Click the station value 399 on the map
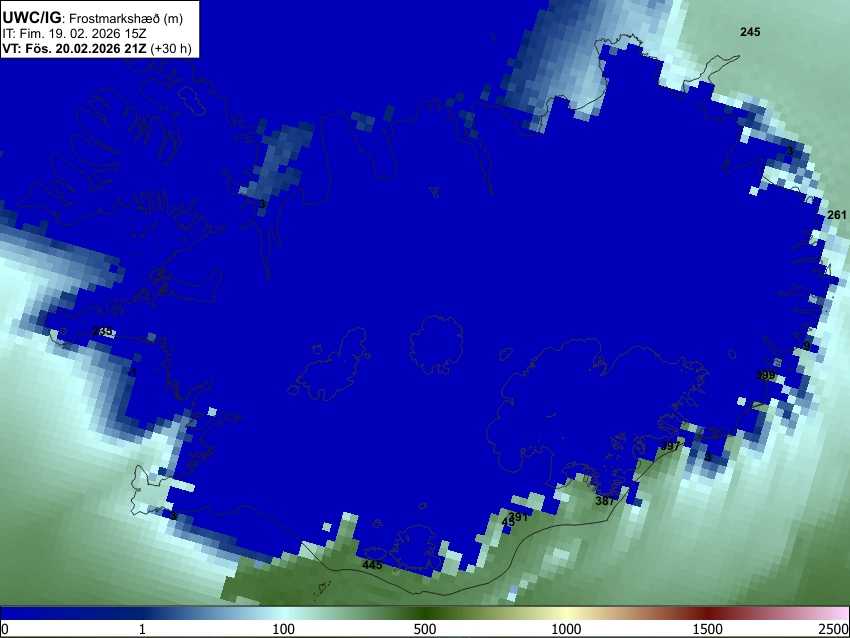 [765, 375]
